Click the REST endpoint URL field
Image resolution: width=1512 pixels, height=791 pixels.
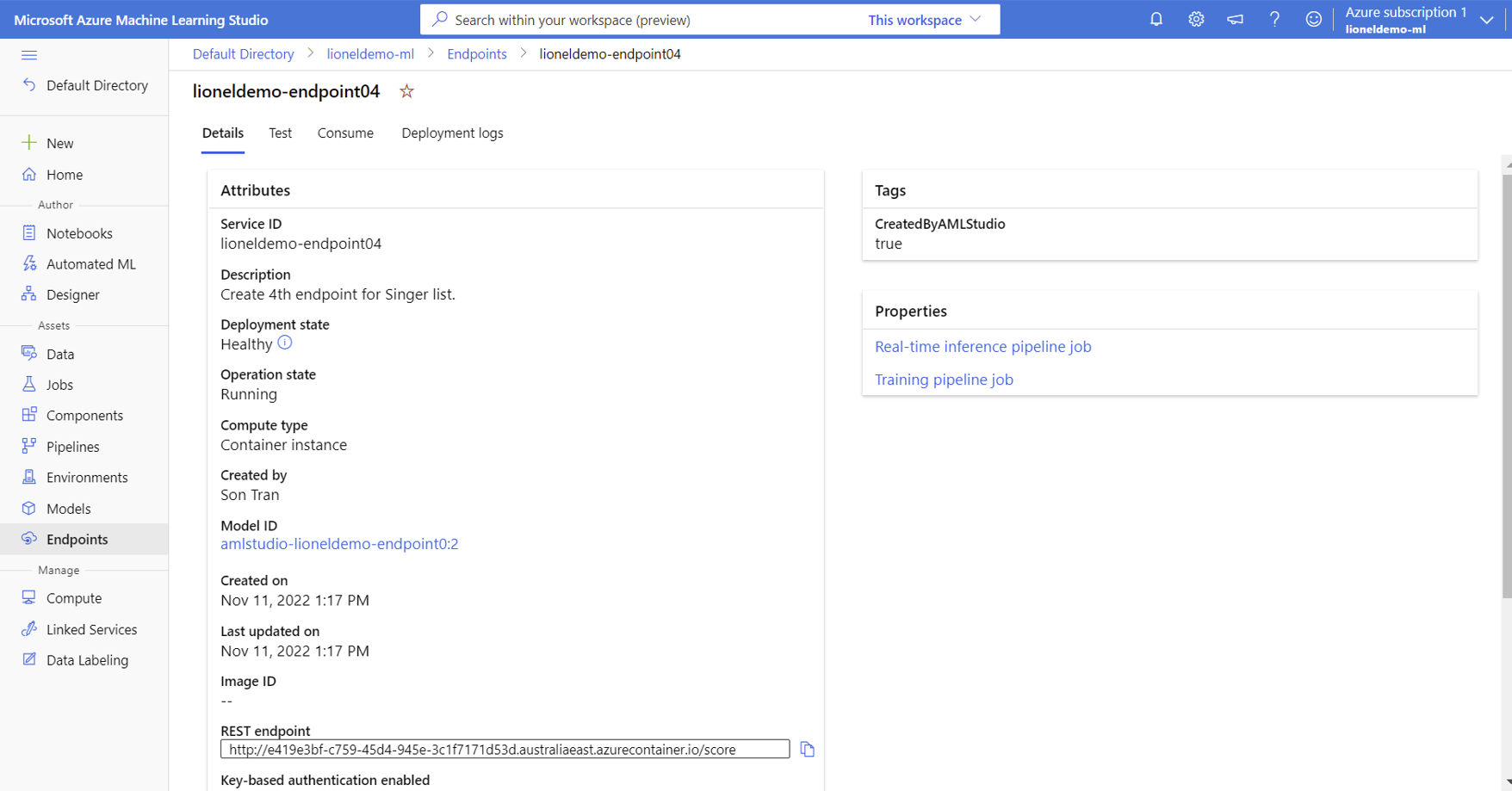coord(505,750)
